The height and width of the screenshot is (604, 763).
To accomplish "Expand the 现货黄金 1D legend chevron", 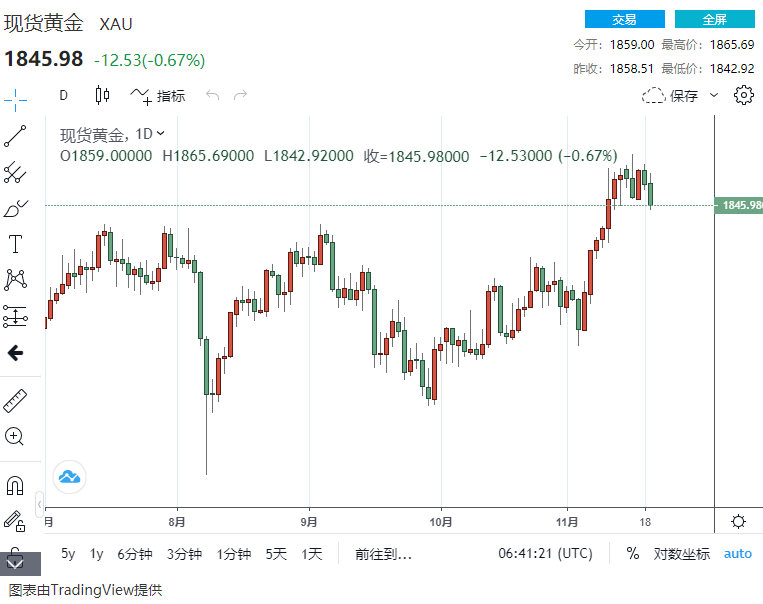I will (x=161, y=134).
